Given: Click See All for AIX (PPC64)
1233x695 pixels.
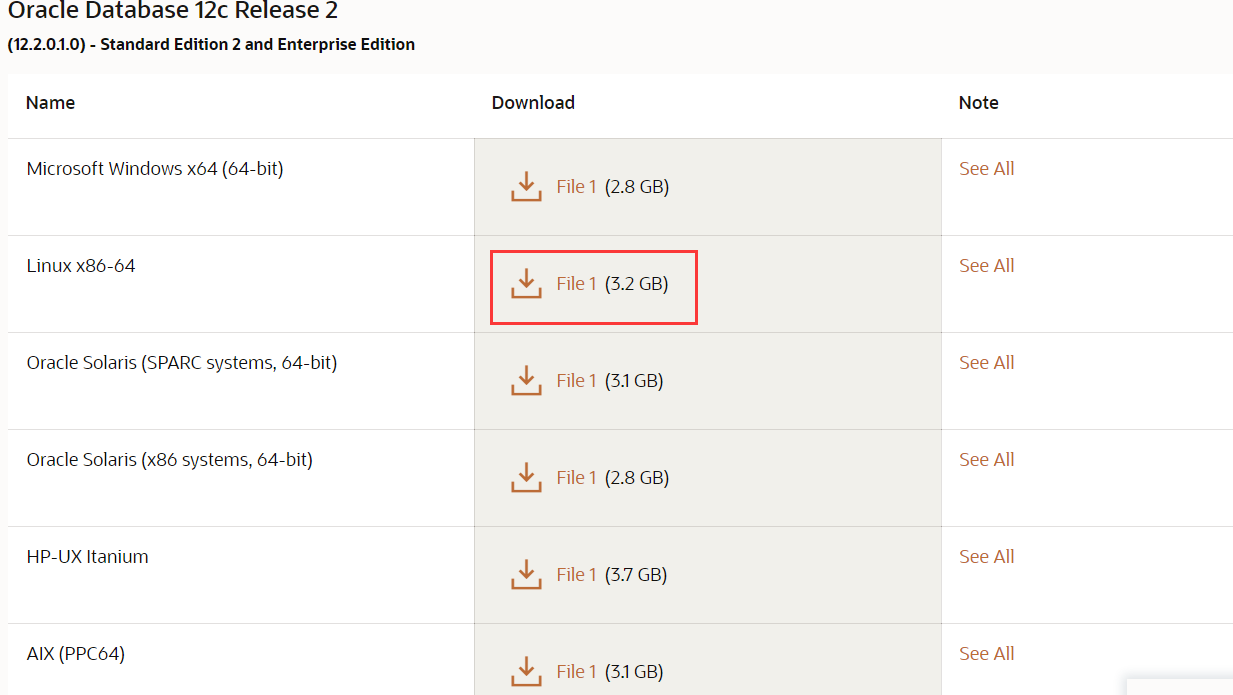Looking at the screenshot, I should [986, 654].
